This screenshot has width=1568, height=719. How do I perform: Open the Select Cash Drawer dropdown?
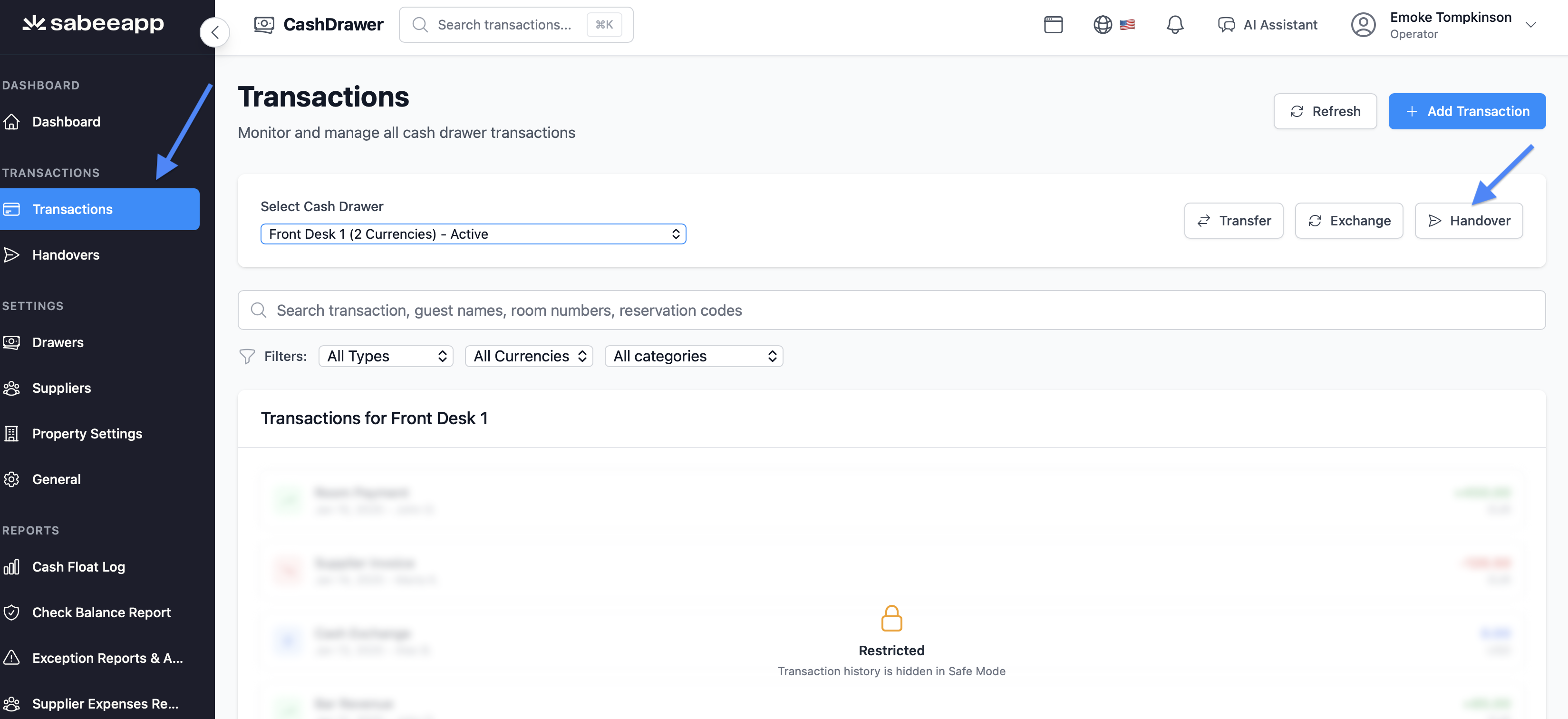pos(473,234)
